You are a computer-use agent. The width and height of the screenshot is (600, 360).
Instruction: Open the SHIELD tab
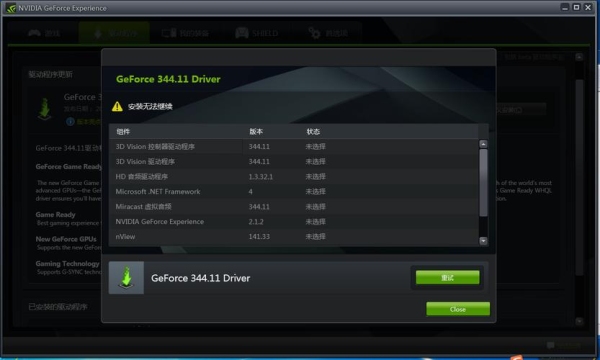point(256,33)
